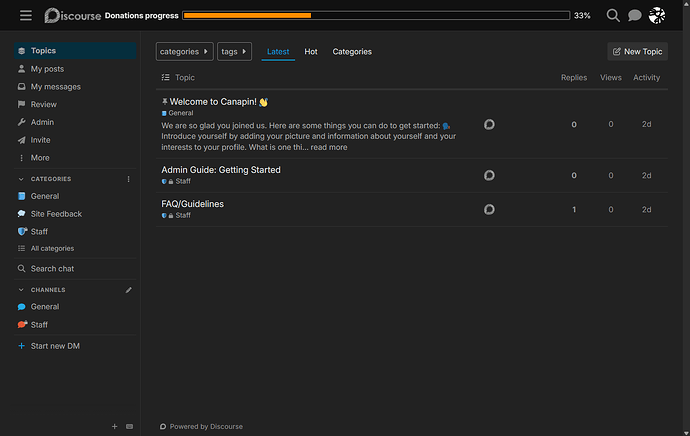Image resolution: width=690 pixels, height=436 pixels.
Task: Click Staff badge under Admin Guide topic
Action: click(x=176, y=181)
